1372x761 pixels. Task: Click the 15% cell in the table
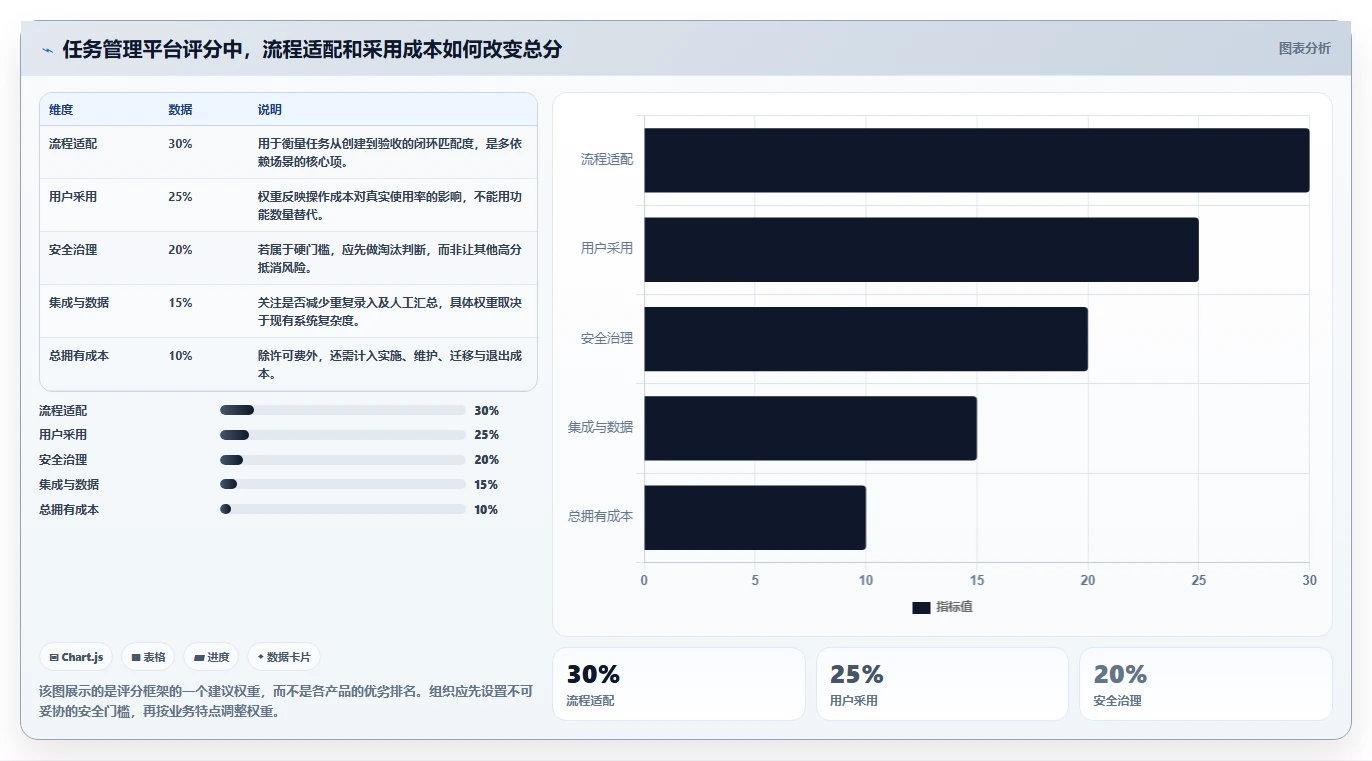point(180,303)
